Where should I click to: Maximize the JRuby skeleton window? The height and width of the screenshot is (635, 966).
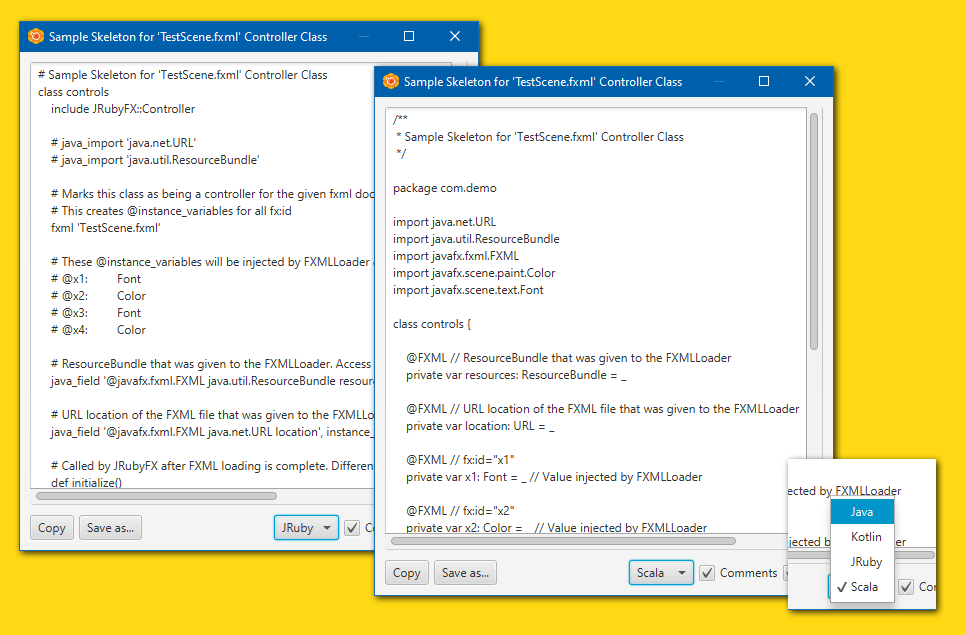click(408, 36)
